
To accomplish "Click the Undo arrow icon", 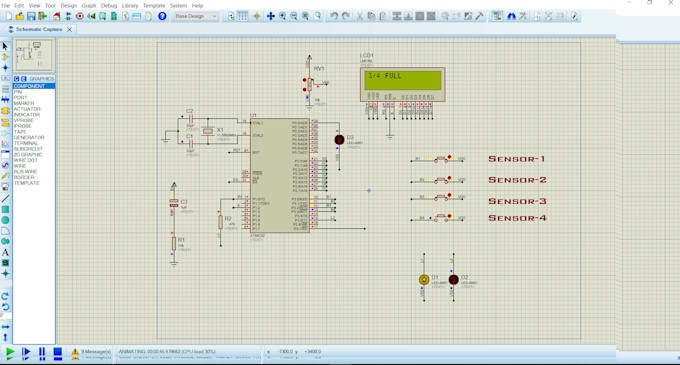I will pyautogui.click(x=334, y=16).
